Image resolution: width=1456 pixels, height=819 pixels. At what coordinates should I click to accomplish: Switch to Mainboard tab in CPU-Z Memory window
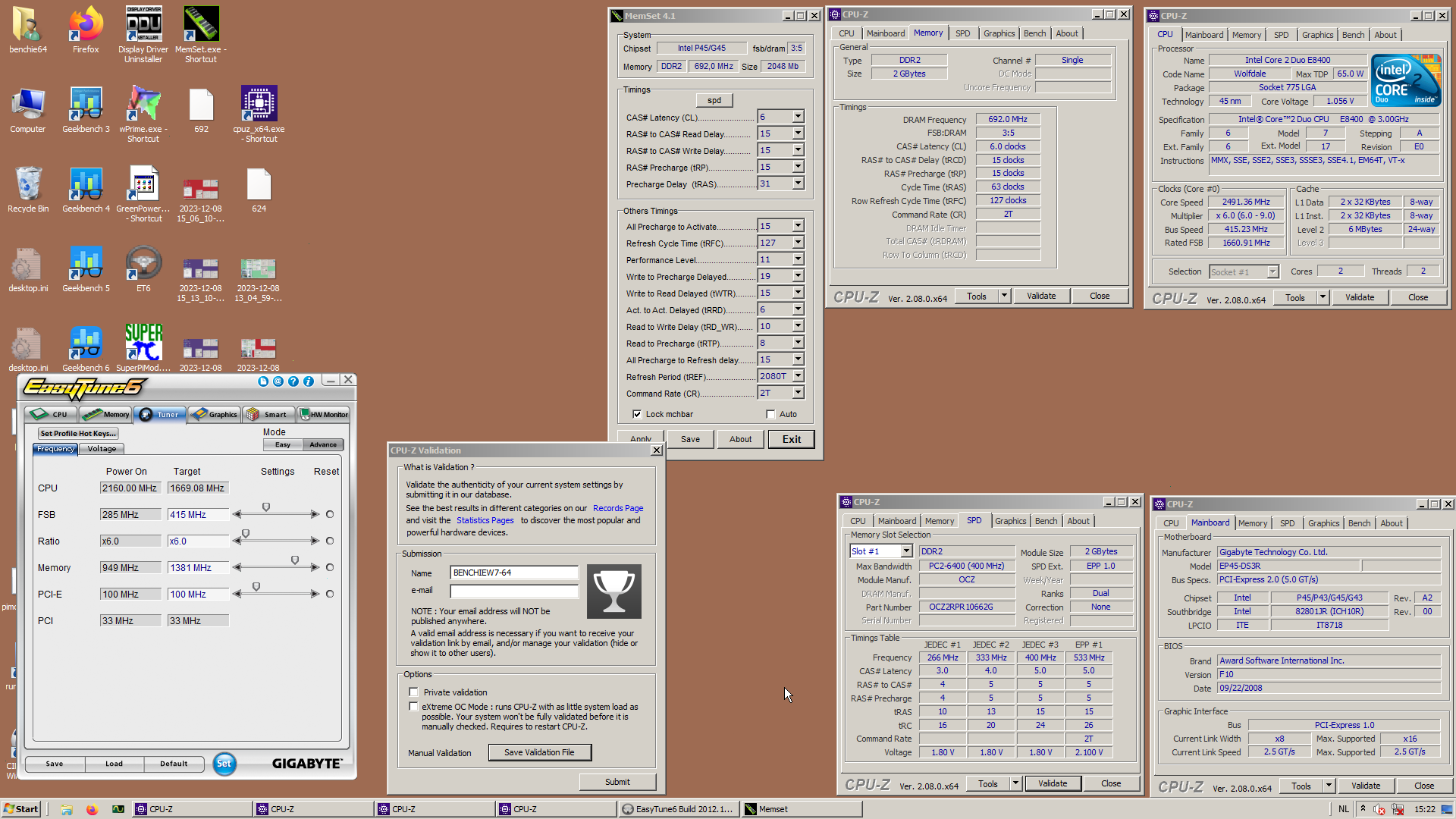(885, 33)
